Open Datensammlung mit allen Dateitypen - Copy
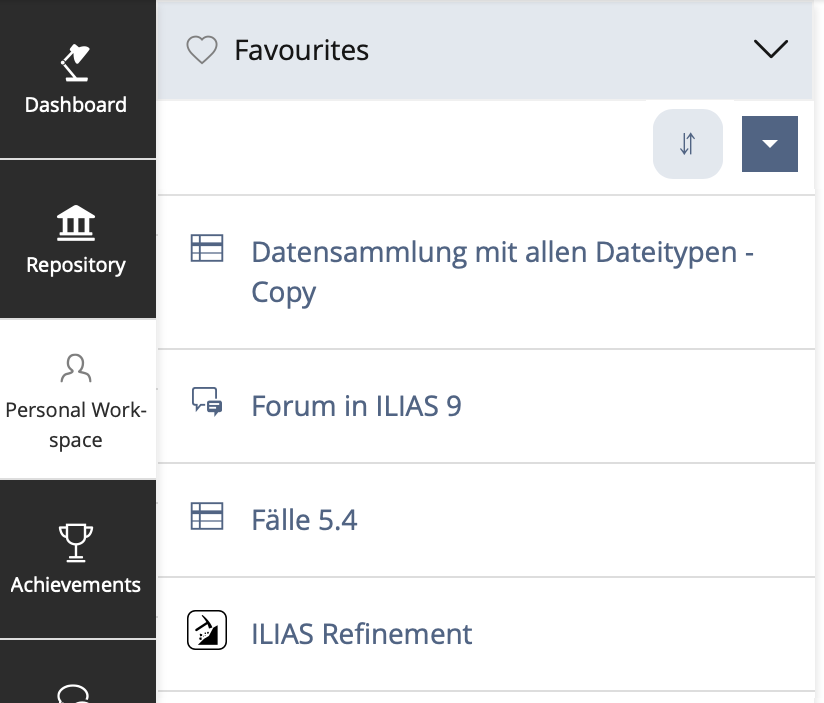Screen dimensions: 824x703 [x=501, y=271]
